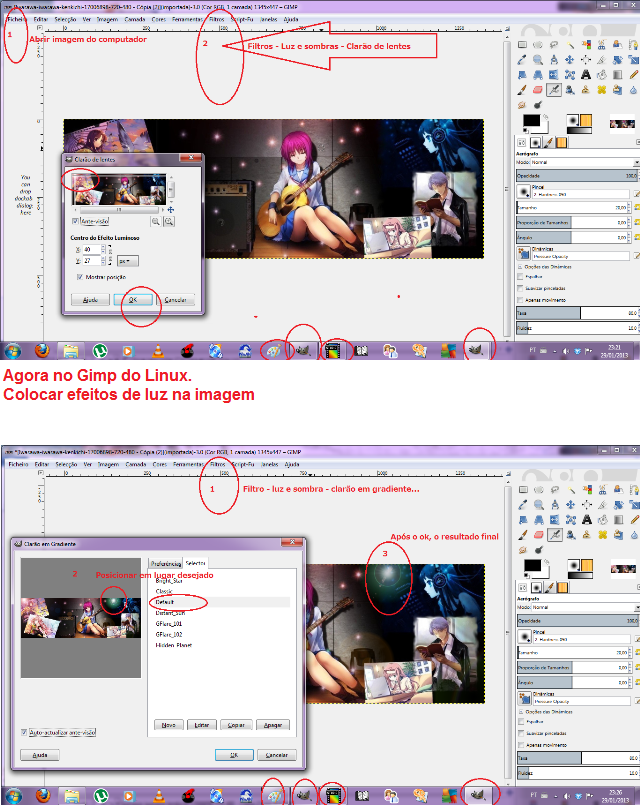This screenshot has height=812, width=640.
Task: Switch to the Selector tab
Action: point(195,563)
